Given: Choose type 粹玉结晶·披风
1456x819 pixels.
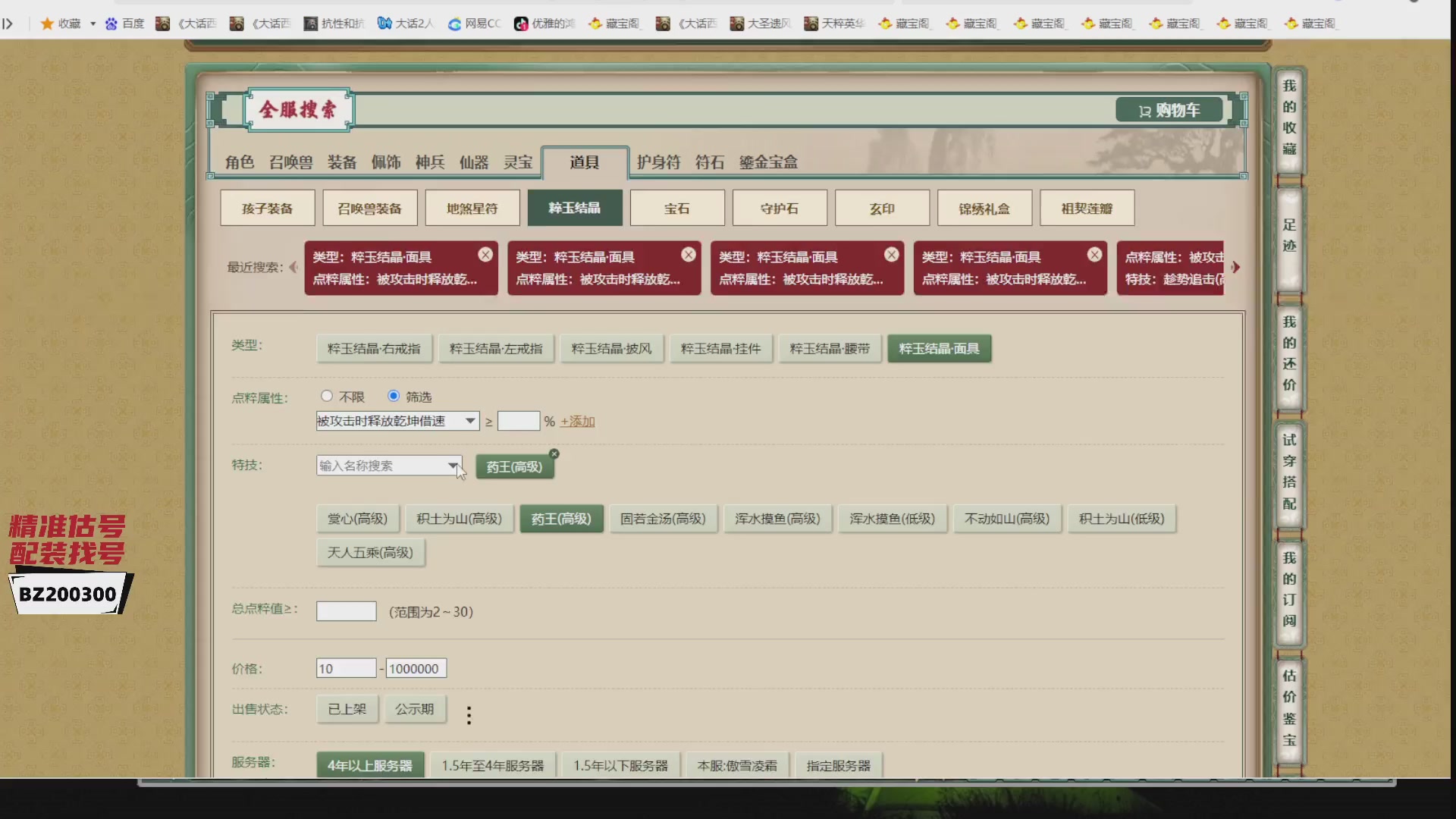Looking at the screenshot, I should (x=611, y=349).
